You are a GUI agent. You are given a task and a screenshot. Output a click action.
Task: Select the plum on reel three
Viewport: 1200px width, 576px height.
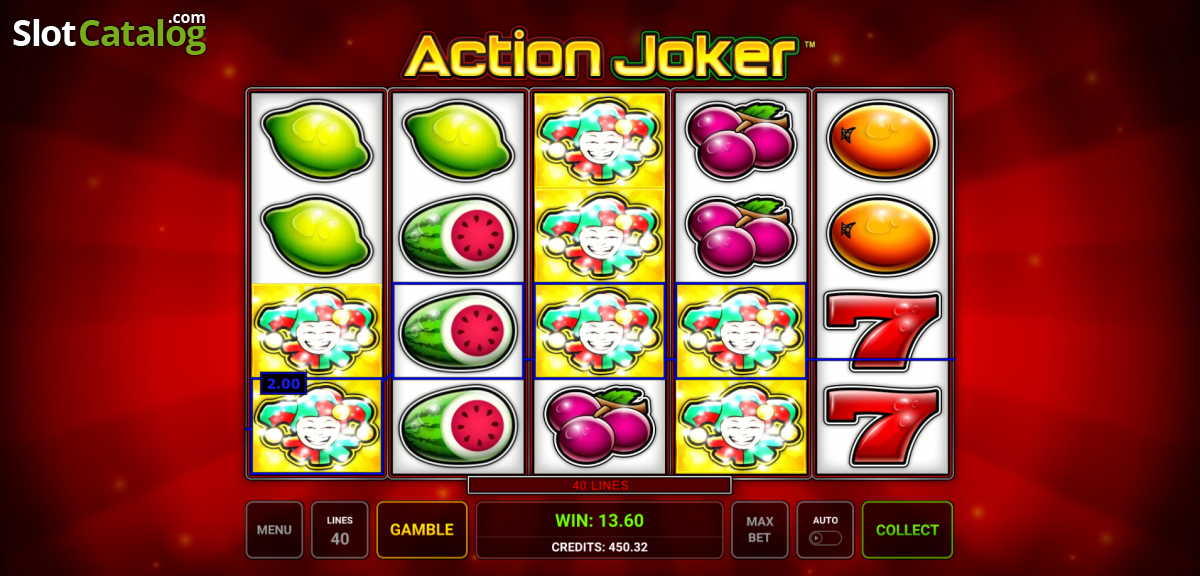pos(599,425)
